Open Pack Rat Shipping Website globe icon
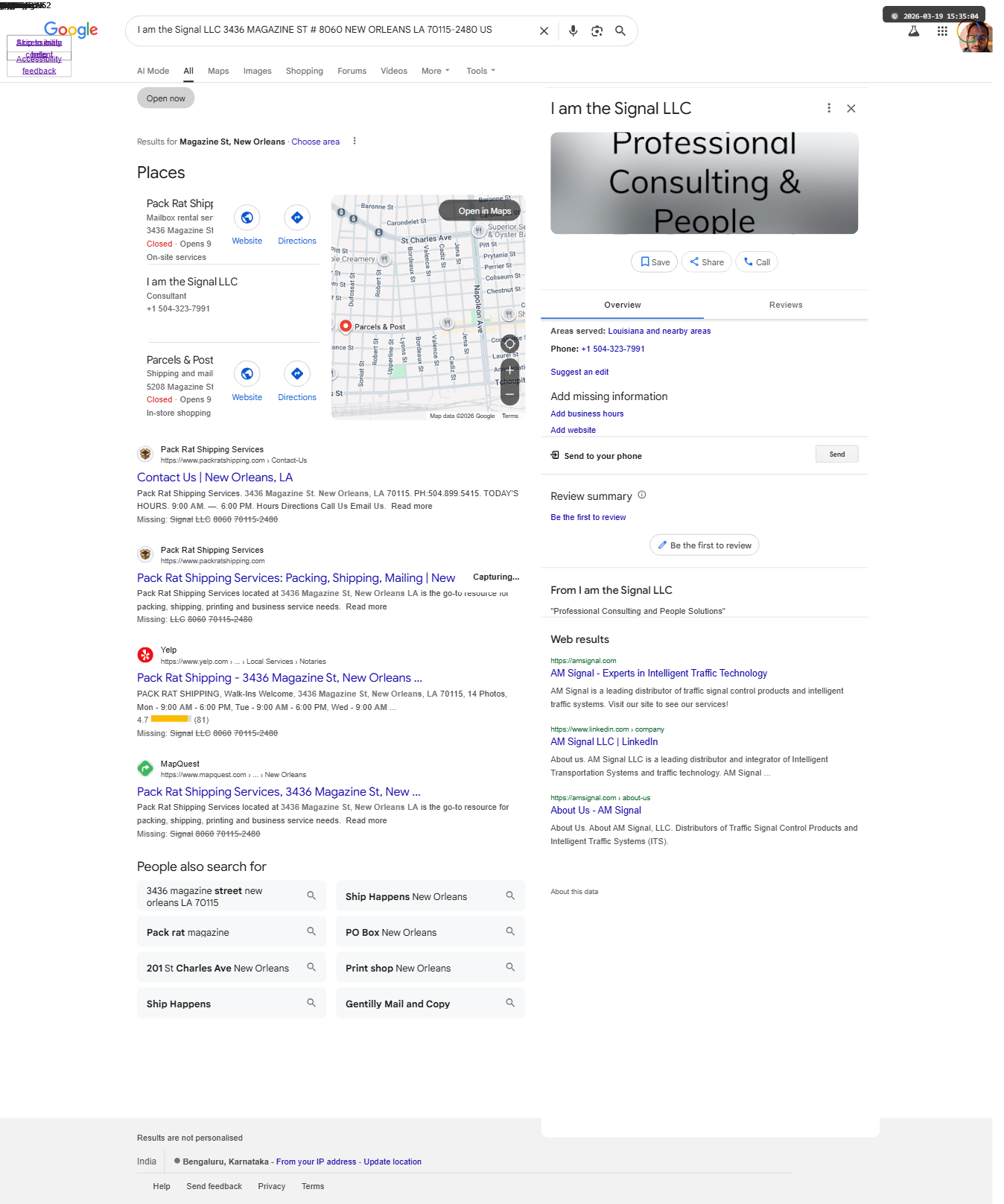1004x1204 pixels. click(x=247, y=218)
